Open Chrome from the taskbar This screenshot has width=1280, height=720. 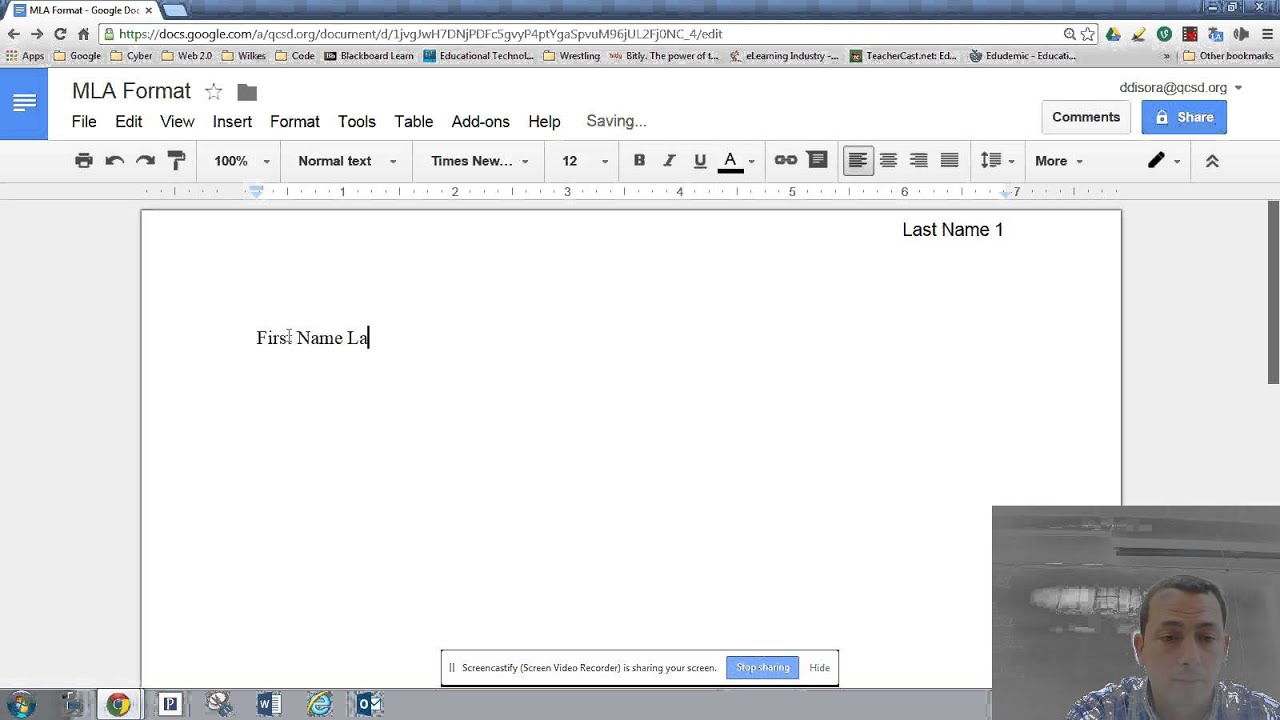point(118,705)
